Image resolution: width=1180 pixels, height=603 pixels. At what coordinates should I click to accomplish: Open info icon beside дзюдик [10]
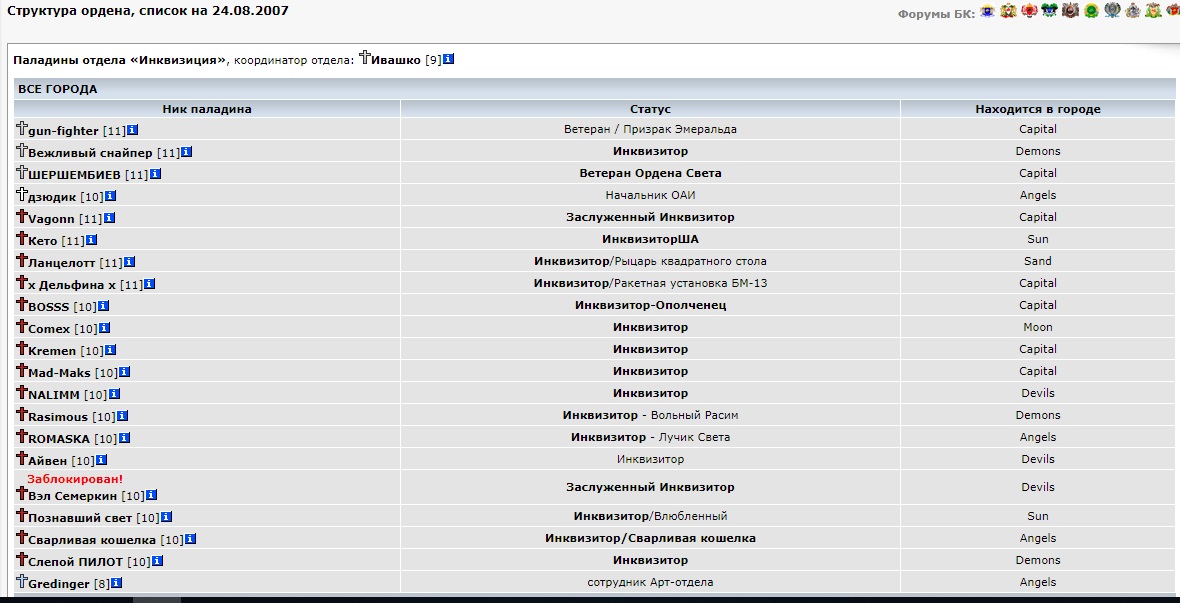point(111,196)
